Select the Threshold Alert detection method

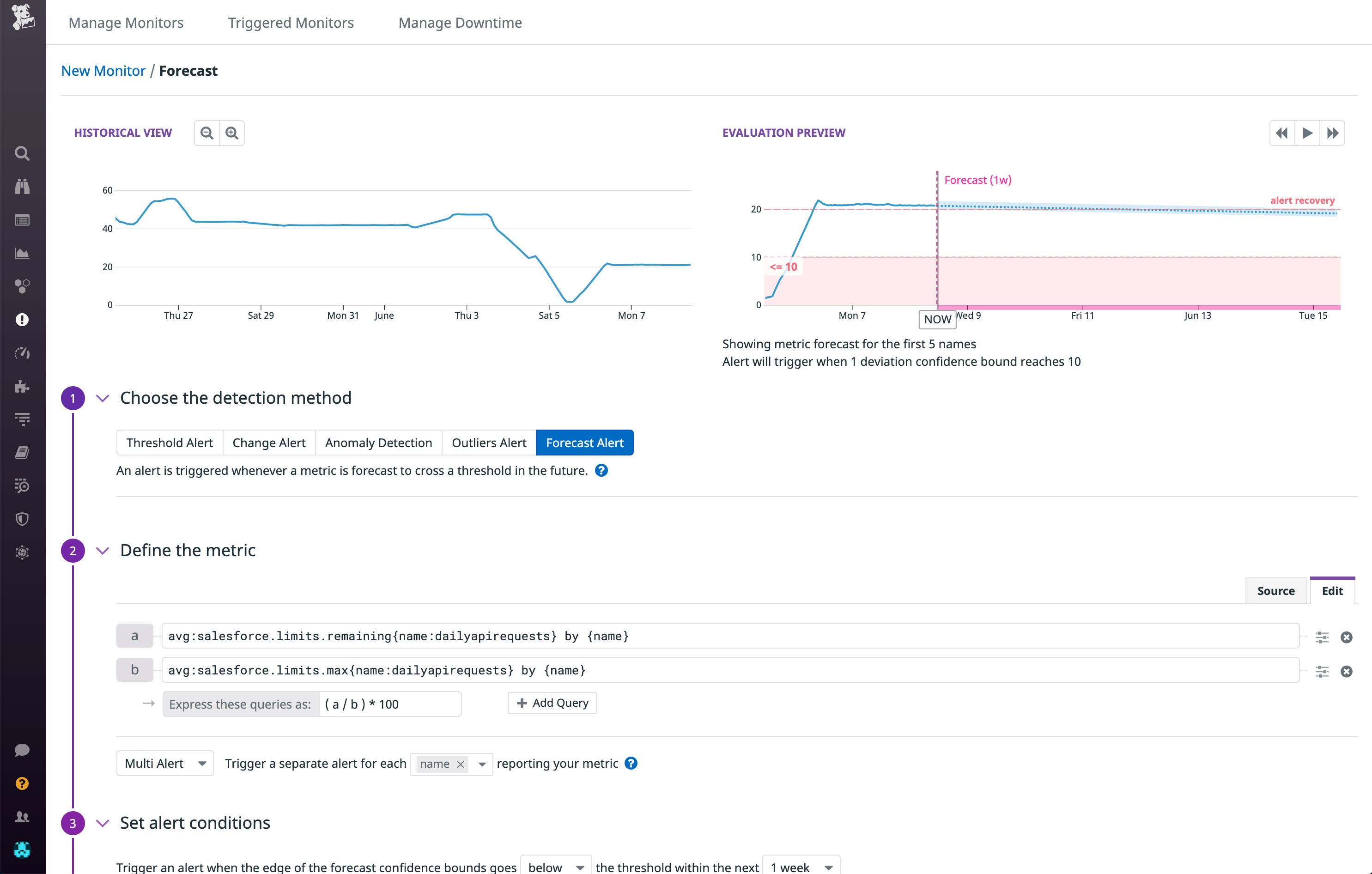pos(169,442)
